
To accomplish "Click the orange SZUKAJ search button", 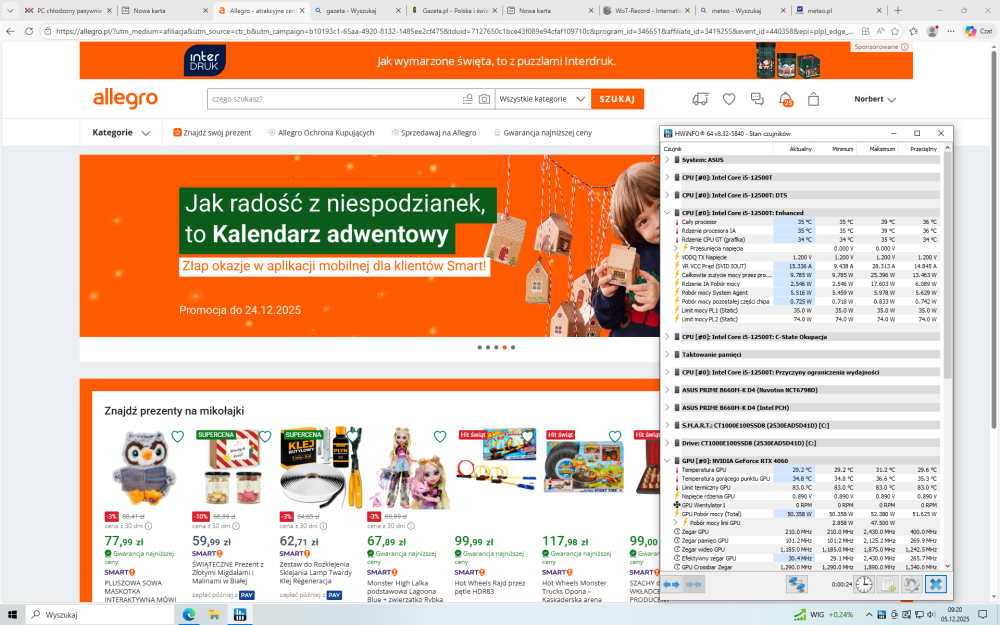I will [619, 98].
